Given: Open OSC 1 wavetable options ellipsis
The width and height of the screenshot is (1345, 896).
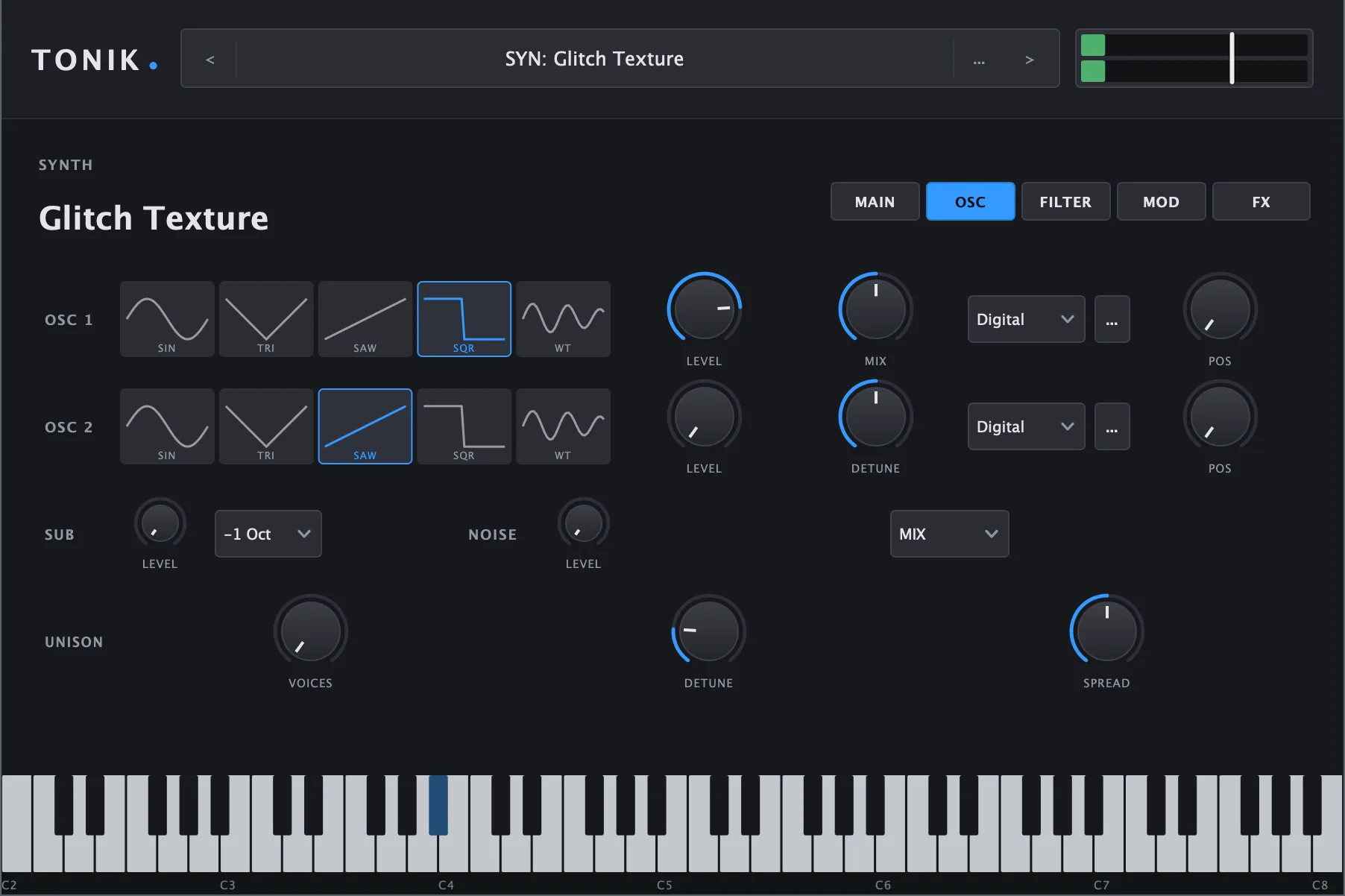Looking at the screenshot, I should [1112, 319].
